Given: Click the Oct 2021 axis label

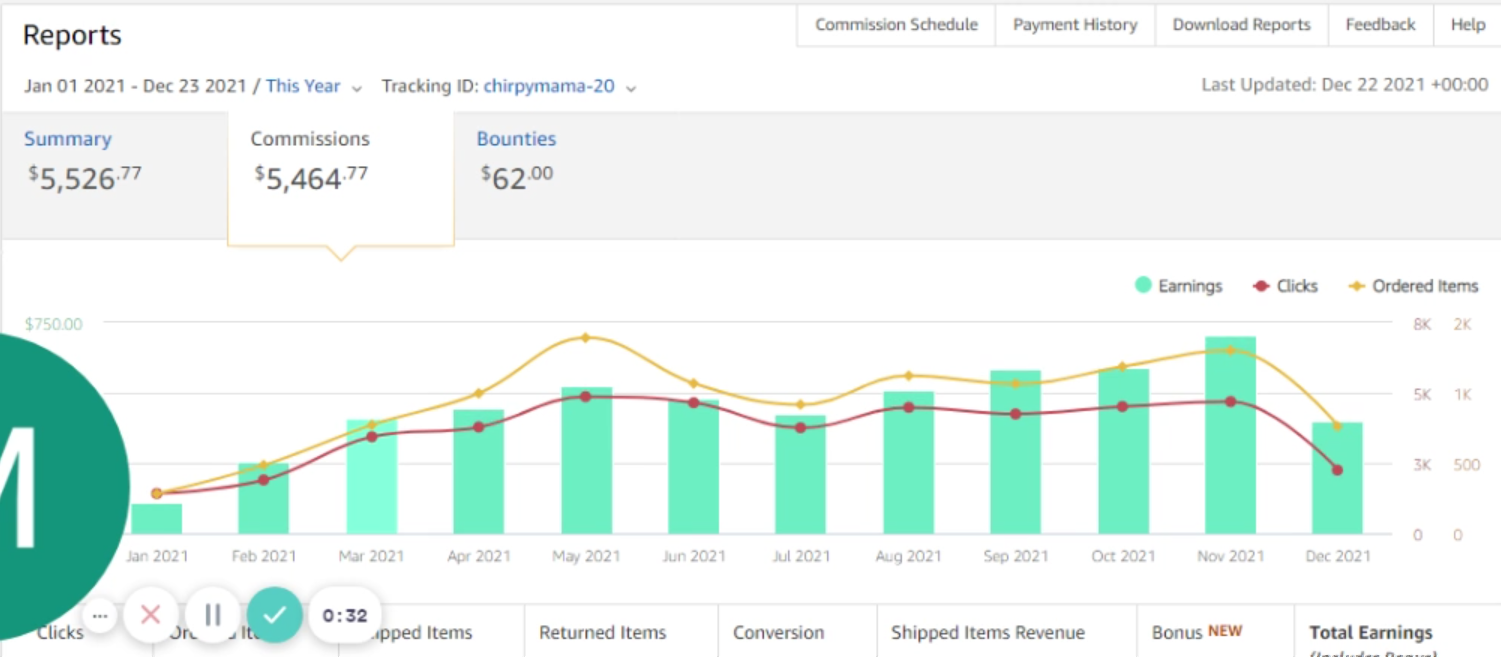Looking at the screenshot, I should [1123, 556].
